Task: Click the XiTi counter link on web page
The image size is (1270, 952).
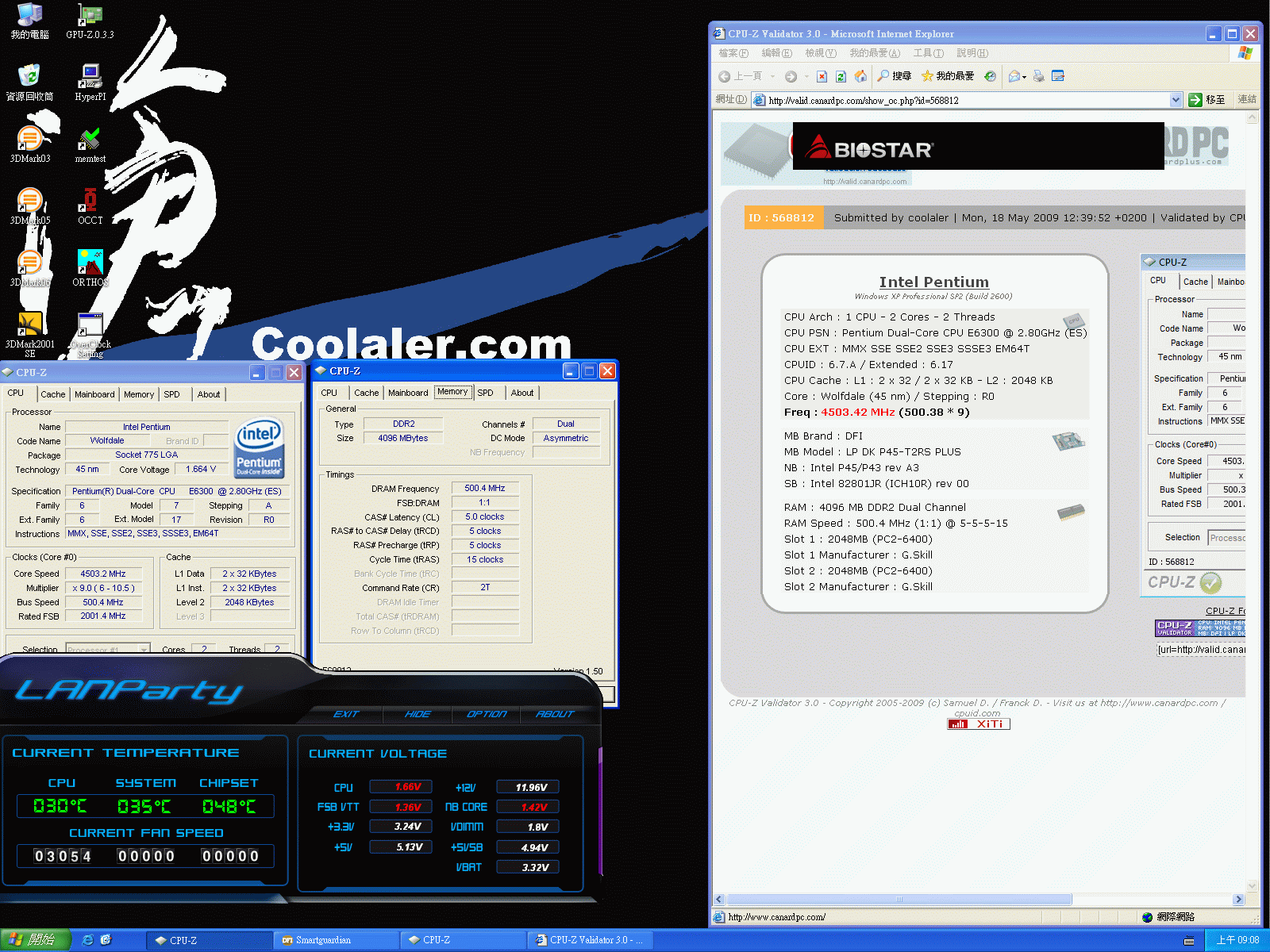Action: click(x=978, y=724)
